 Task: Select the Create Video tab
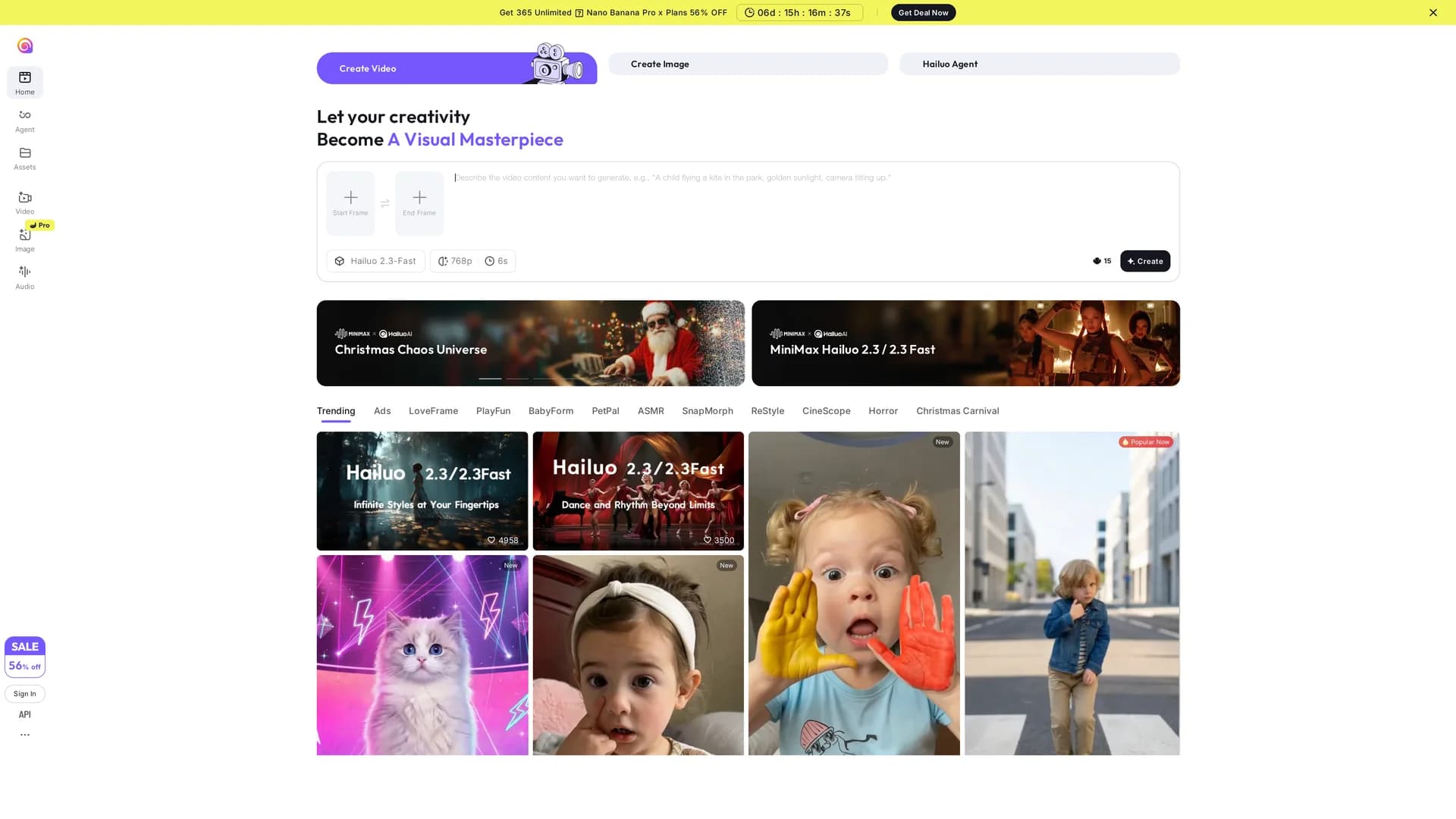click(x=457, y=68)
